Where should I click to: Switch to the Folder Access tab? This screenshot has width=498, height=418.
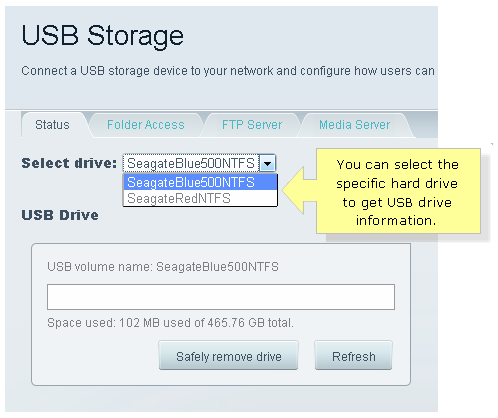146,125
